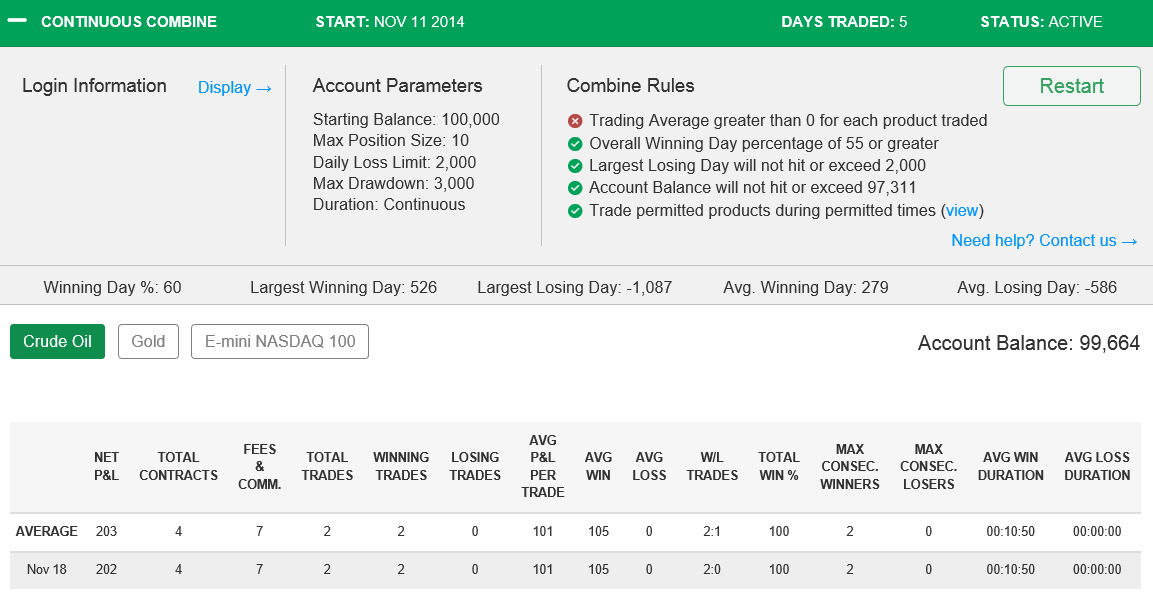
Task: Click the FEES & COMM. column header
Action: [x=260, y=466]
